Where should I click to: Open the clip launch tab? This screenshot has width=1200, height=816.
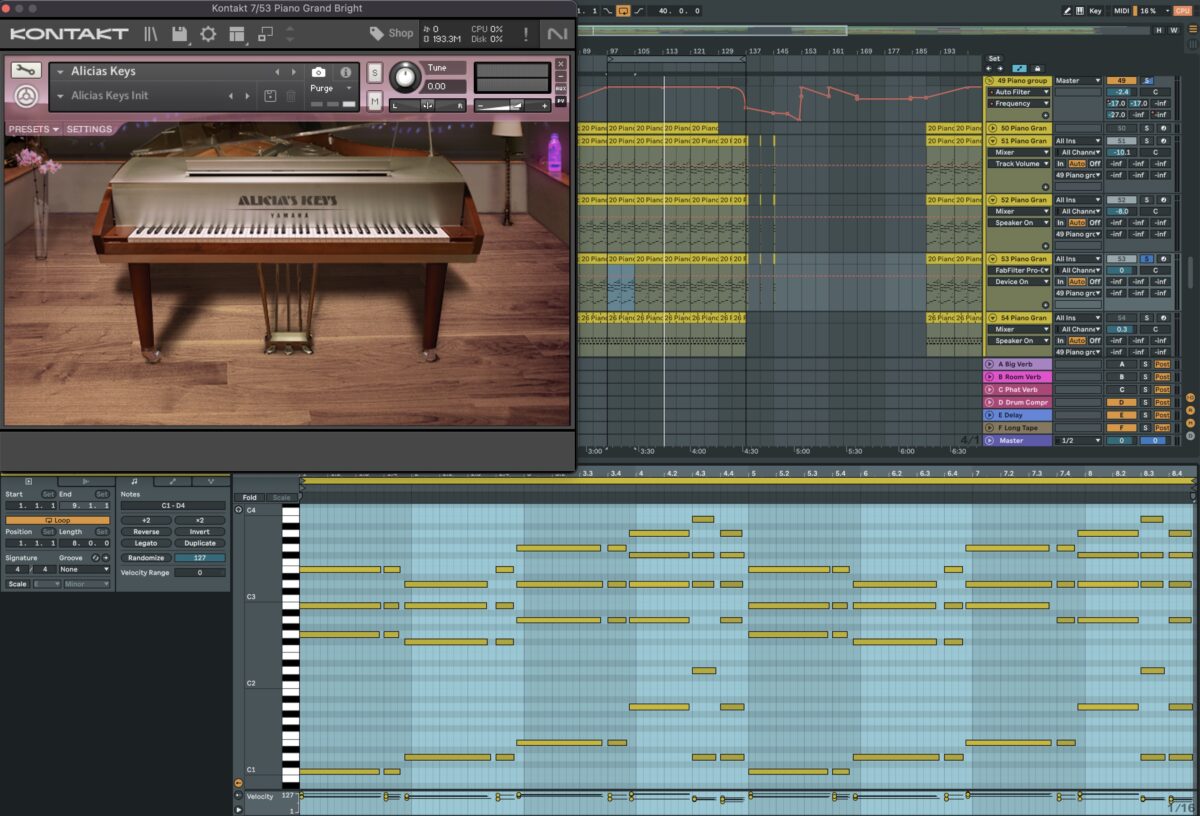[x=86, y=481]
